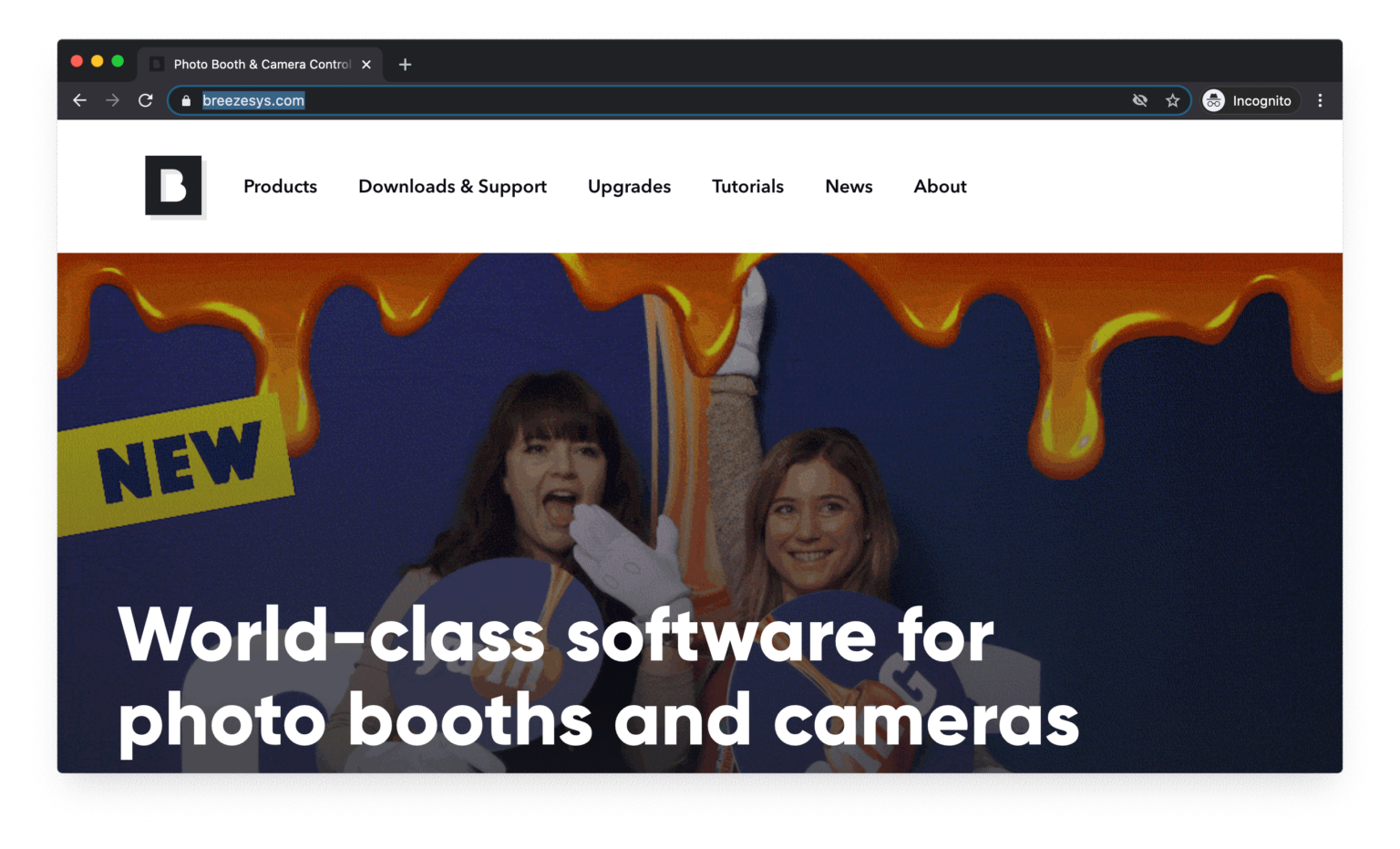Click the Incognito profile icon
The width and height of the screenshot is (1400, 849).
pos(1213,100)
